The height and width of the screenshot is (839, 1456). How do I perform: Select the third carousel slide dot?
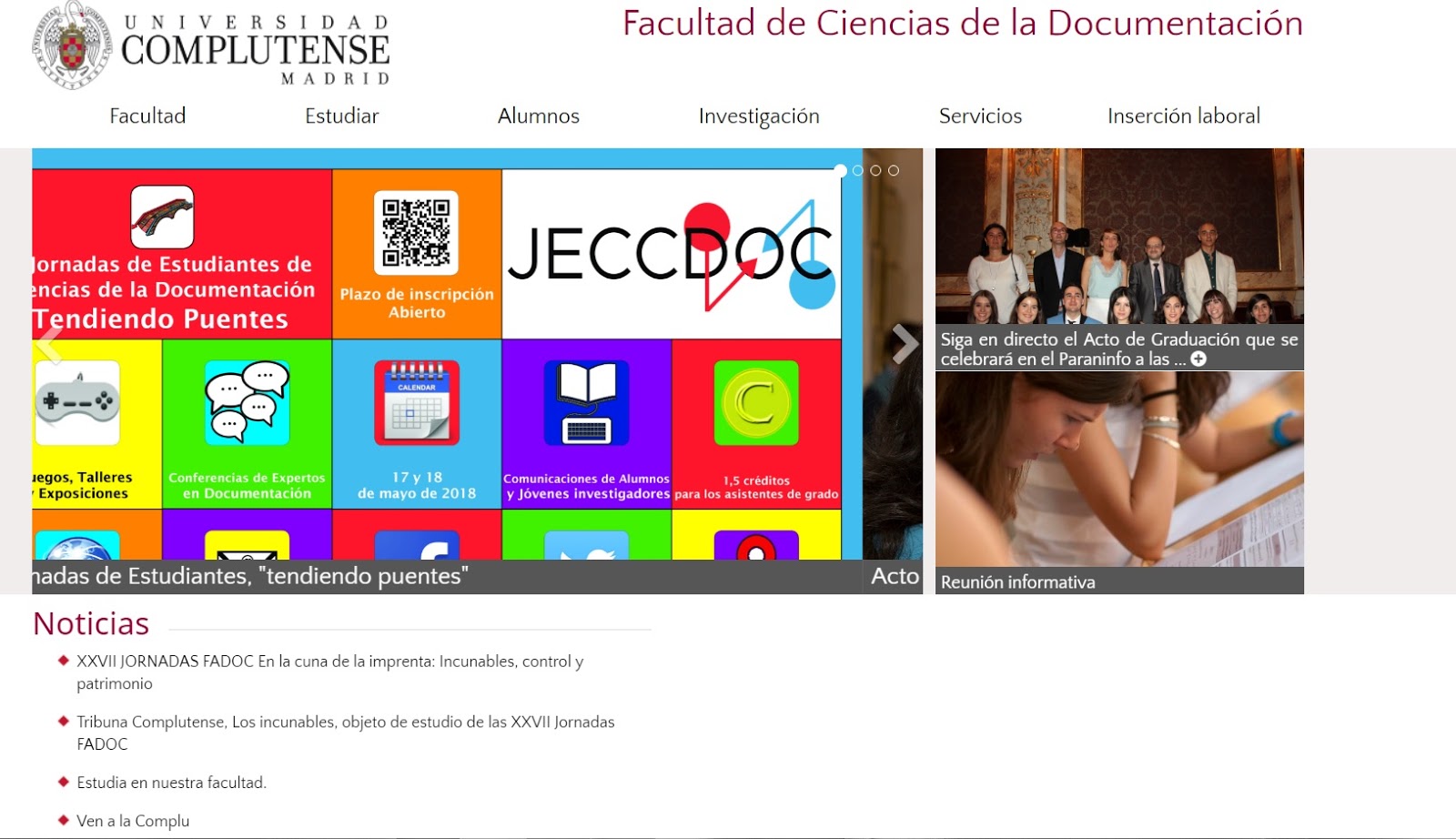875,170
